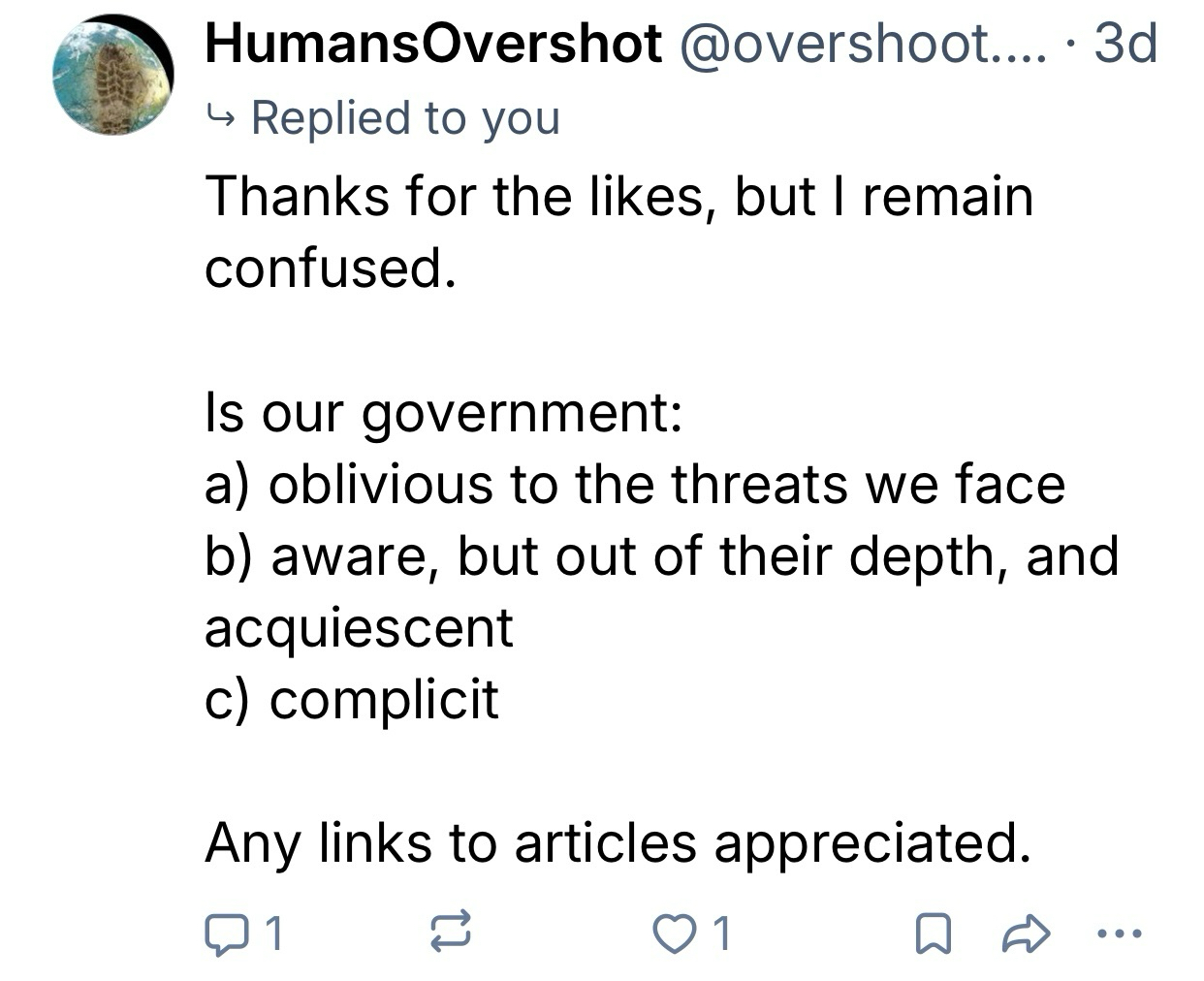Open the HumansOvershot display name
1204x981 pixels.
pos(433,43)
